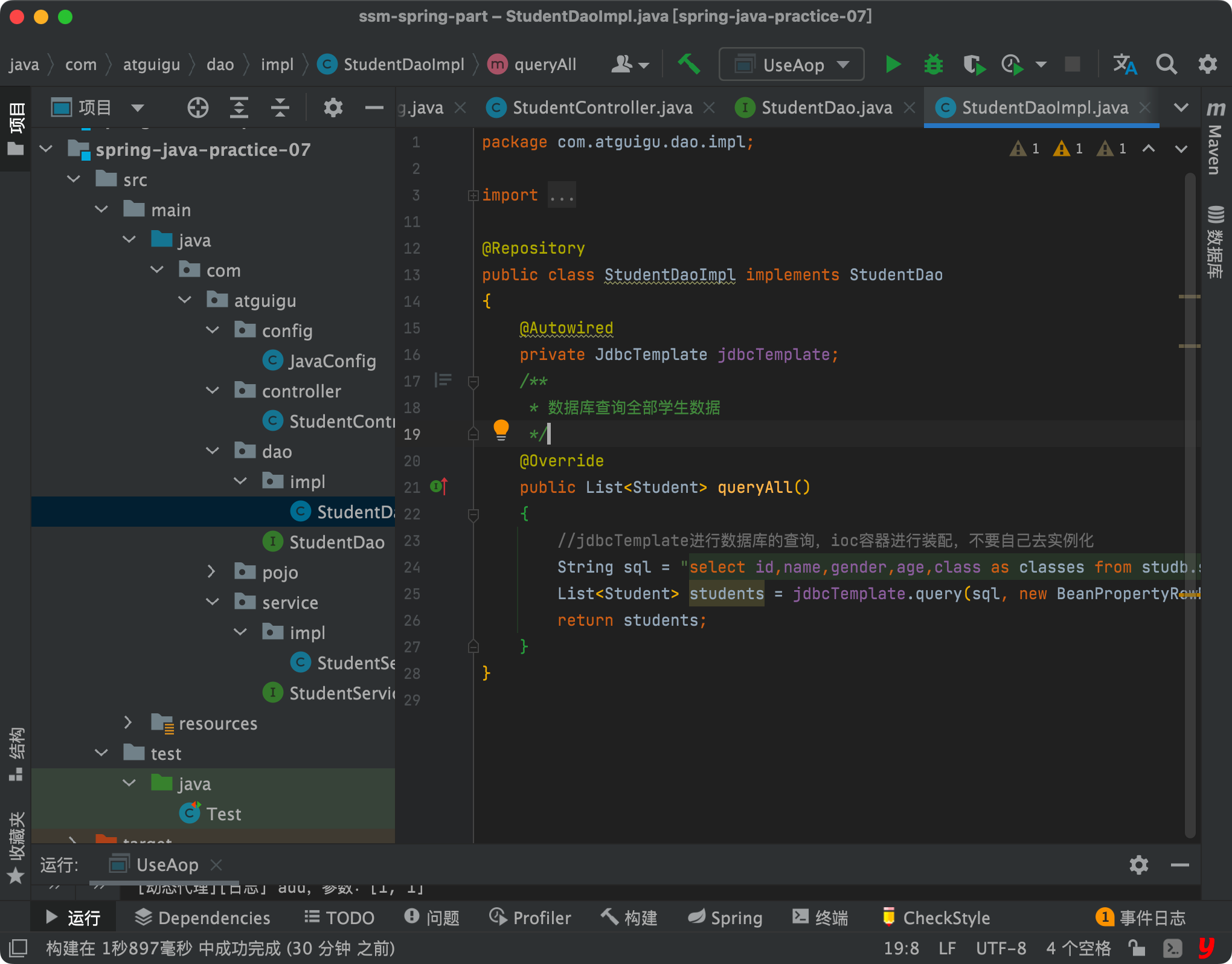Open the Spring tool window tab
Viewport: 1232px width, 964px height.
coord(725,917)
